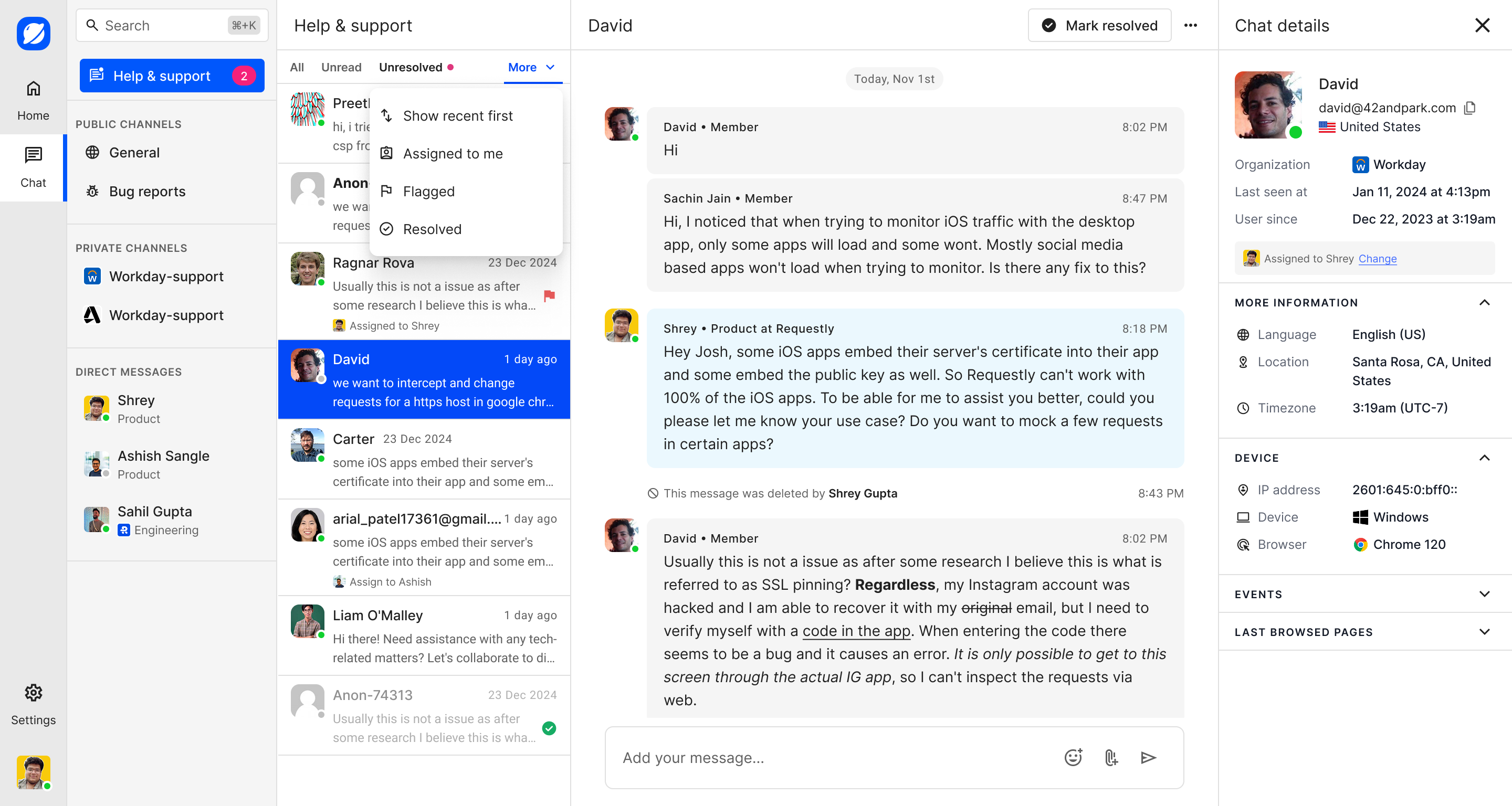Choose Resolved from the More menu
This screenshot has height=806, width=1512.
pos(466,229)
